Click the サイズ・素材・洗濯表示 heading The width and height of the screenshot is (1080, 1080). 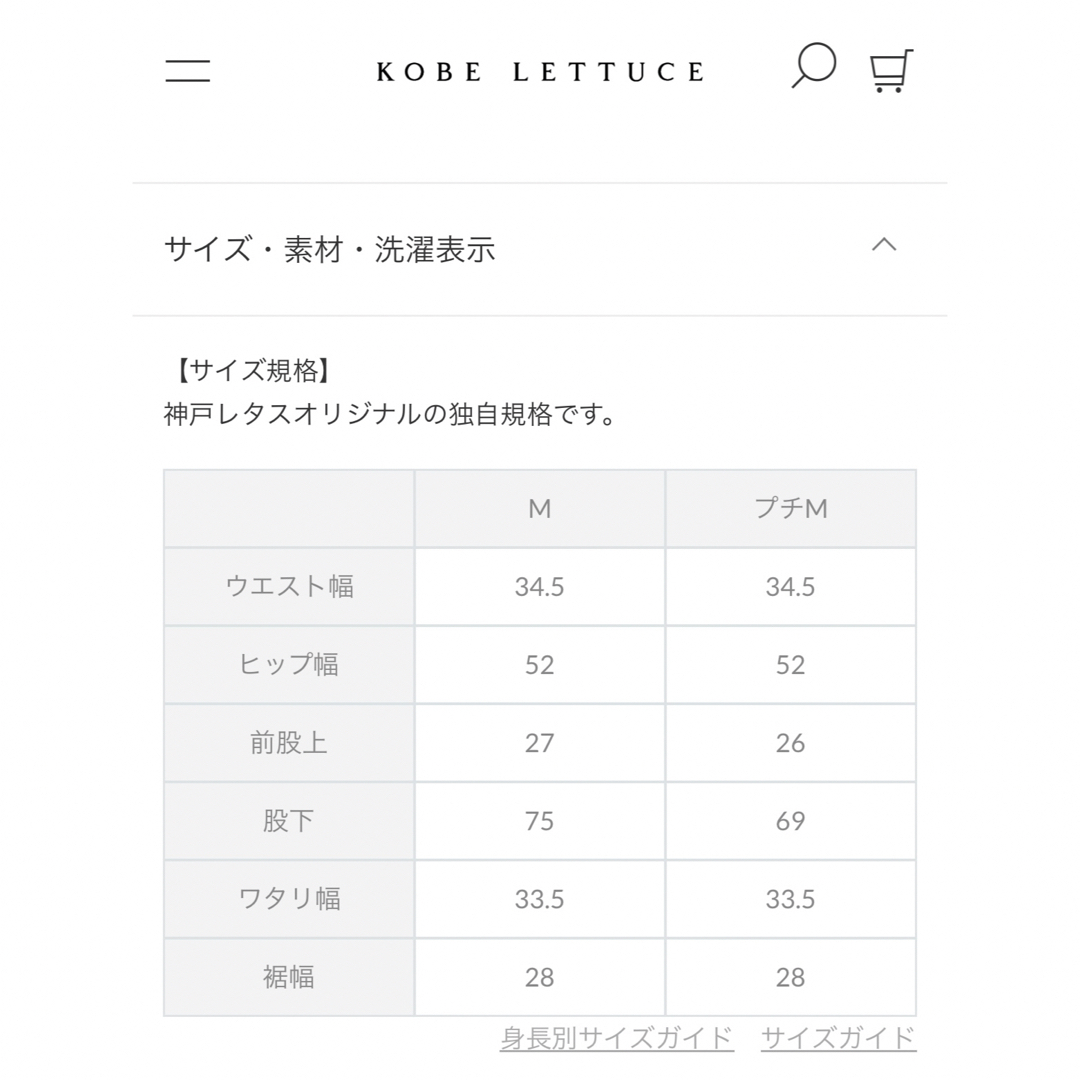(x=329, y=249)
